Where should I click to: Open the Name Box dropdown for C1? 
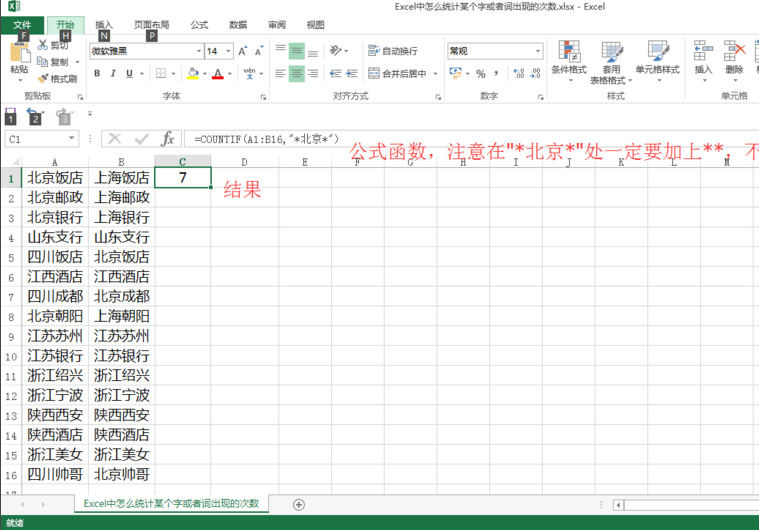tap(72, 139)
